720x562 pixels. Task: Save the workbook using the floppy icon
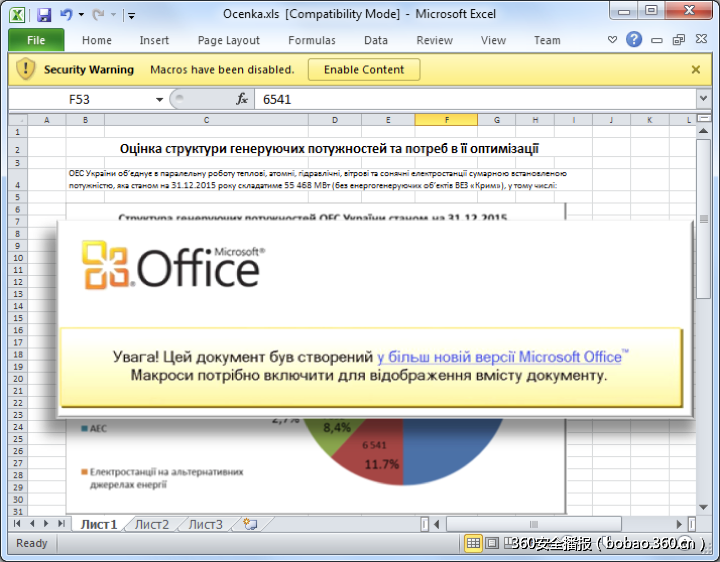pos(44,15)
